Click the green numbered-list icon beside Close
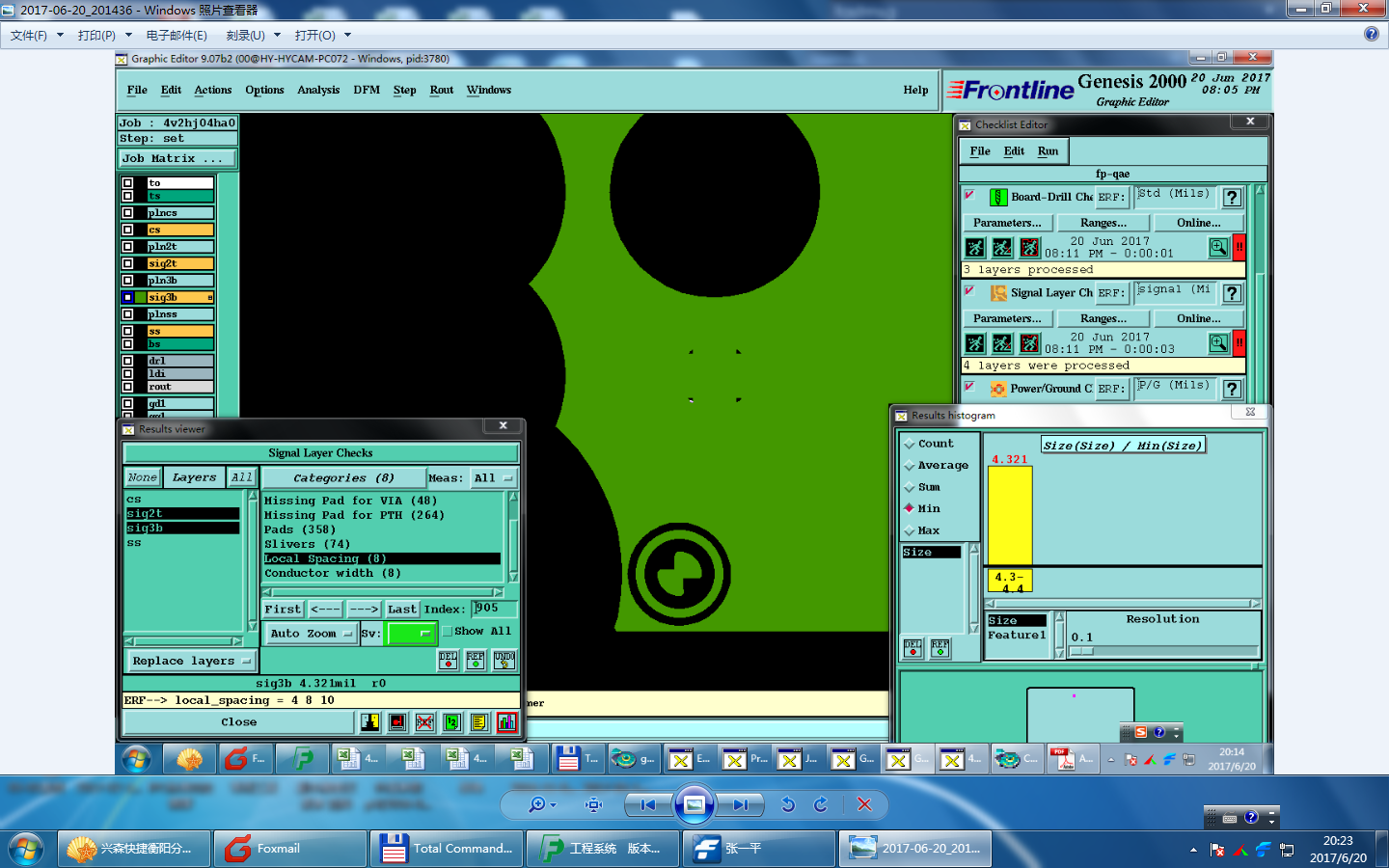This screenshot has height=868, width=1389. [451, 721]
